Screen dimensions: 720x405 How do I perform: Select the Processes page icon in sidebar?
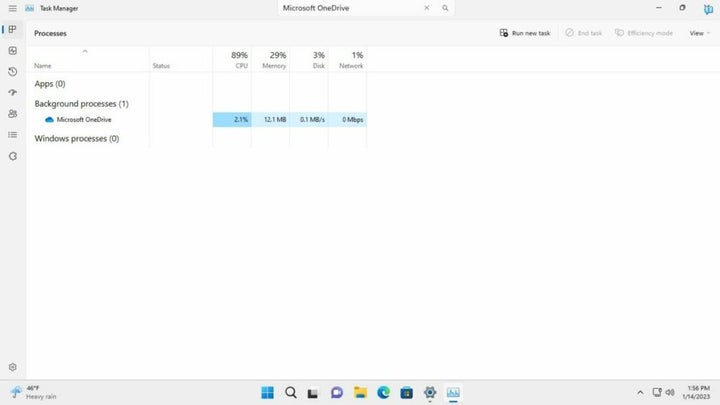click(12, 29)
